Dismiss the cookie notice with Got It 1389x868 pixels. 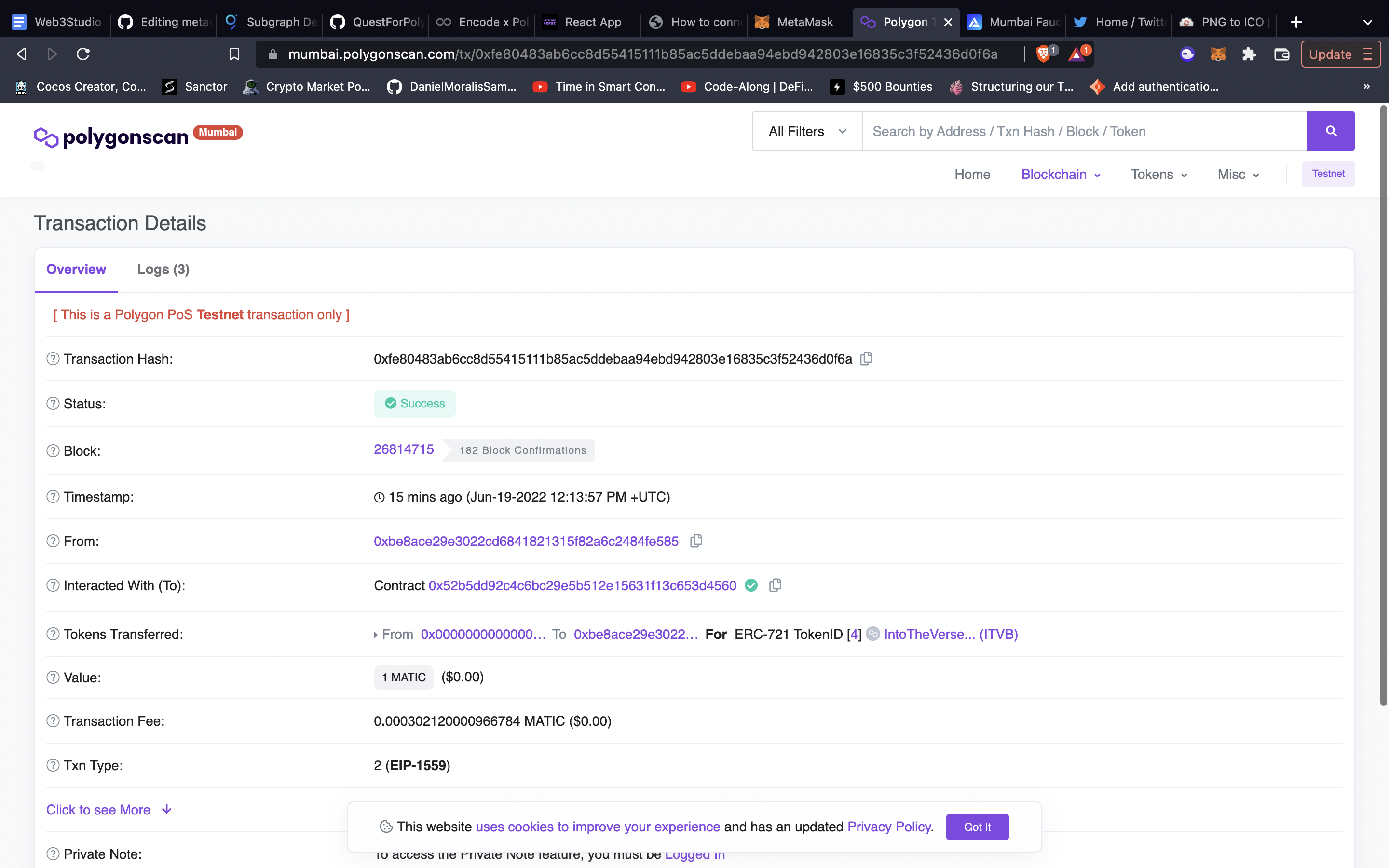[x=977, y=827]
